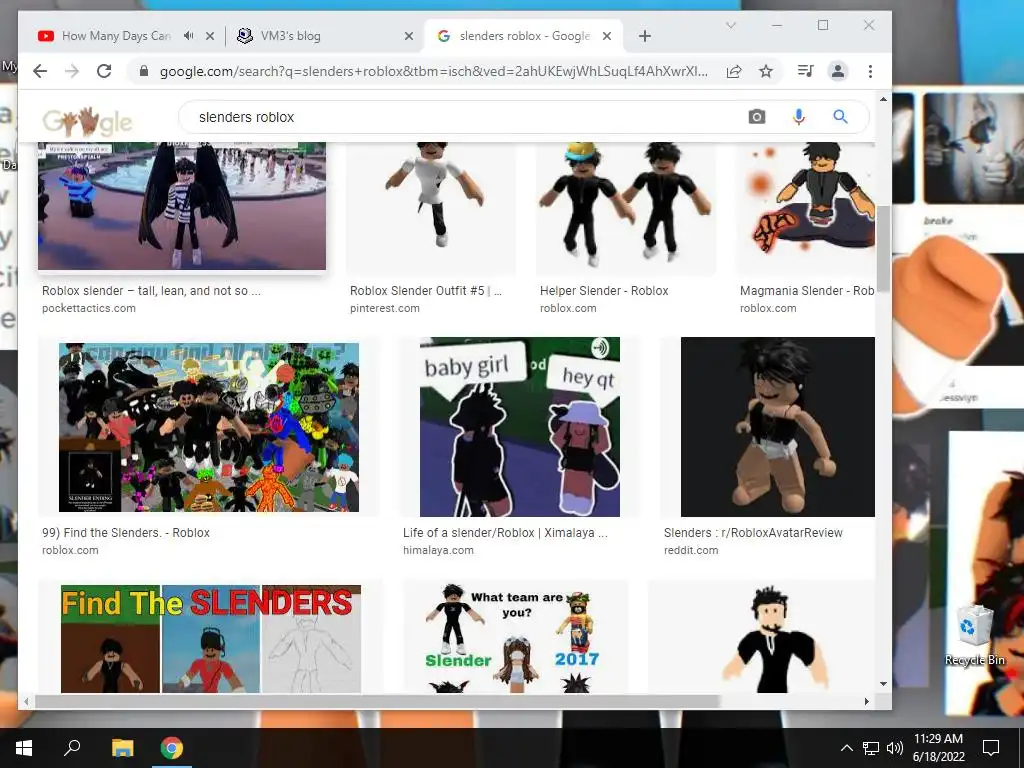Click himalaya.com source text

coord(438,550)
